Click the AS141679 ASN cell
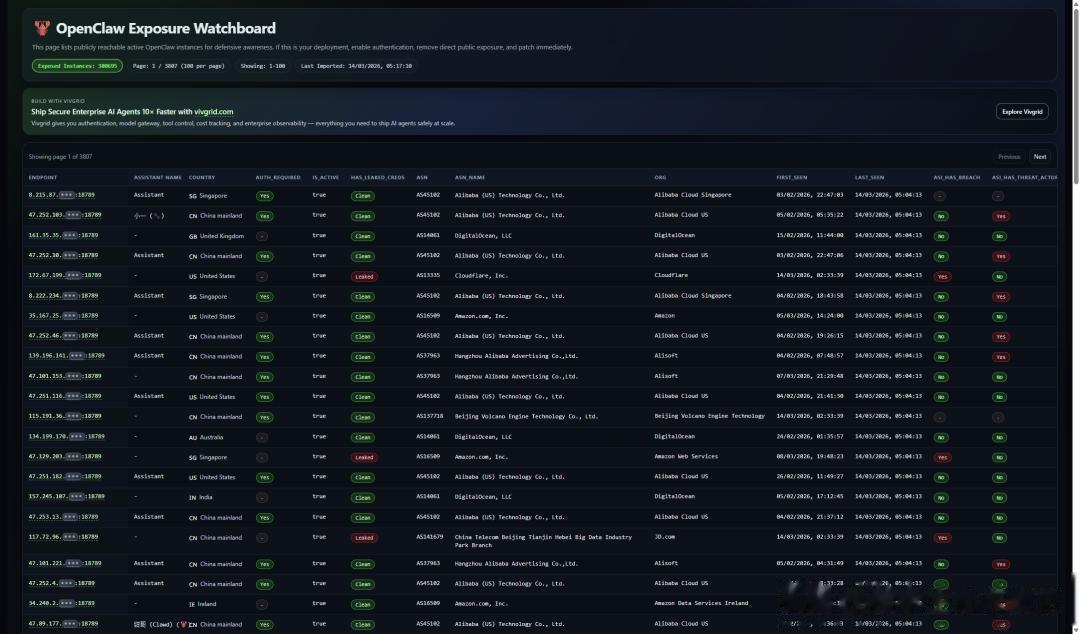1080x634 pixels. click(430, 537)
